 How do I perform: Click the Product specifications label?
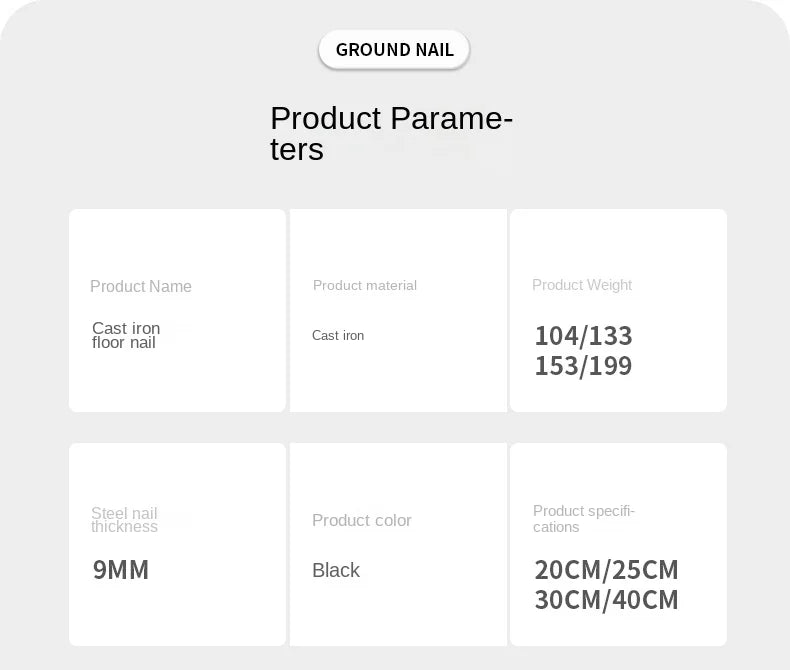pyautogui.click(x=583, y=518)
